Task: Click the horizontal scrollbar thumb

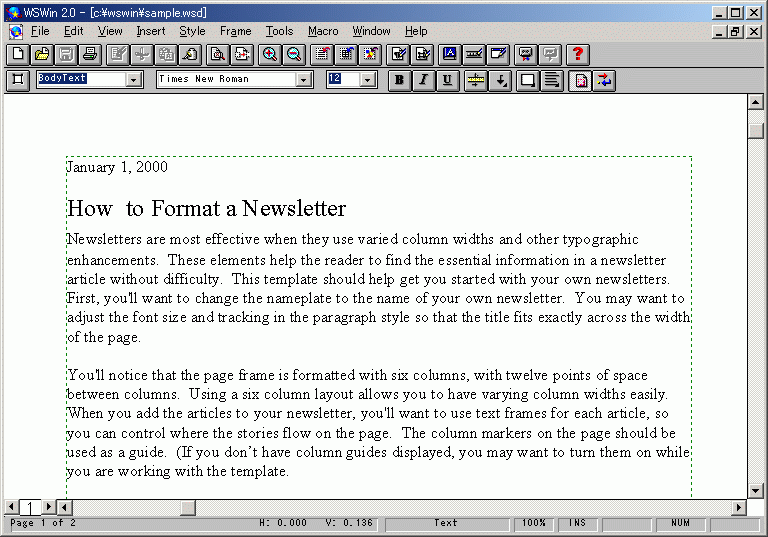Action: tap(188, 507)
